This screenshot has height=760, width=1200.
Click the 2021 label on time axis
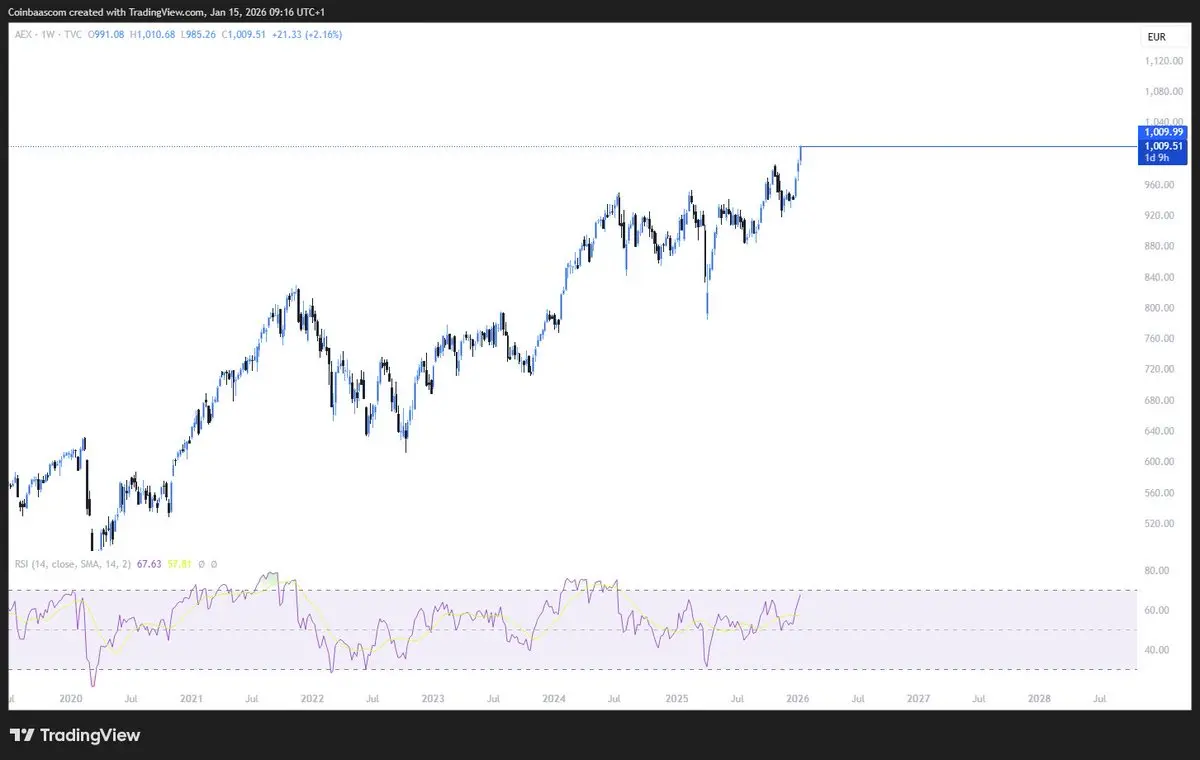pyautogui.click(x=191, y=697)
